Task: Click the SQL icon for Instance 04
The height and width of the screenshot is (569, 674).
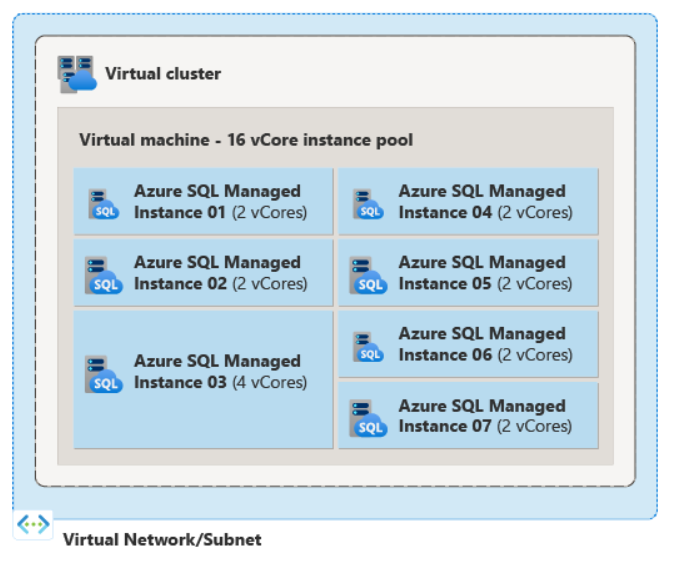Action: (x=368, y=204)
